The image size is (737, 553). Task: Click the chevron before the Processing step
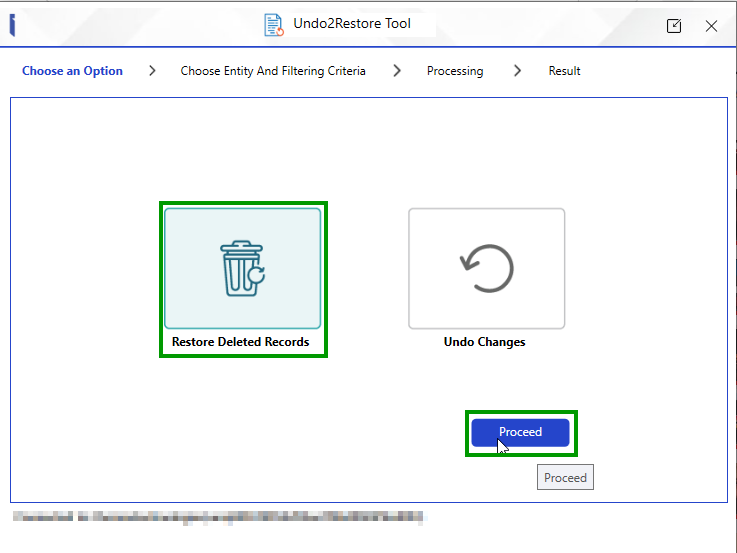397,71
